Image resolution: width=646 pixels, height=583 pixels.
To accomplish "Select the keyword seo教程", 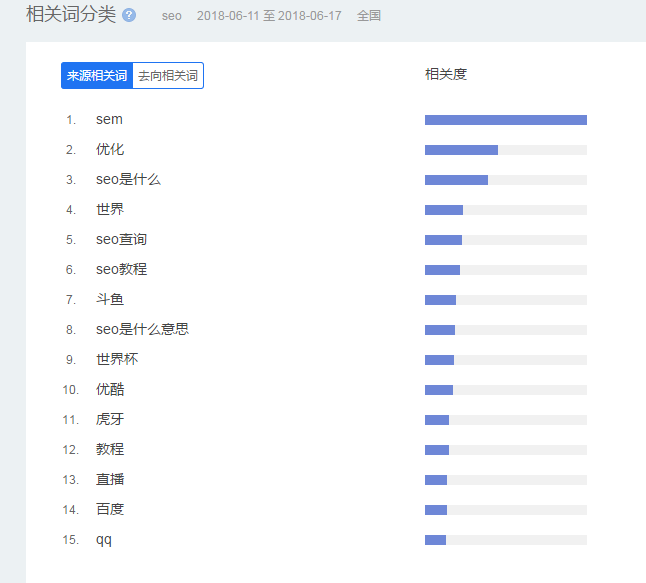I will (122, 270).
